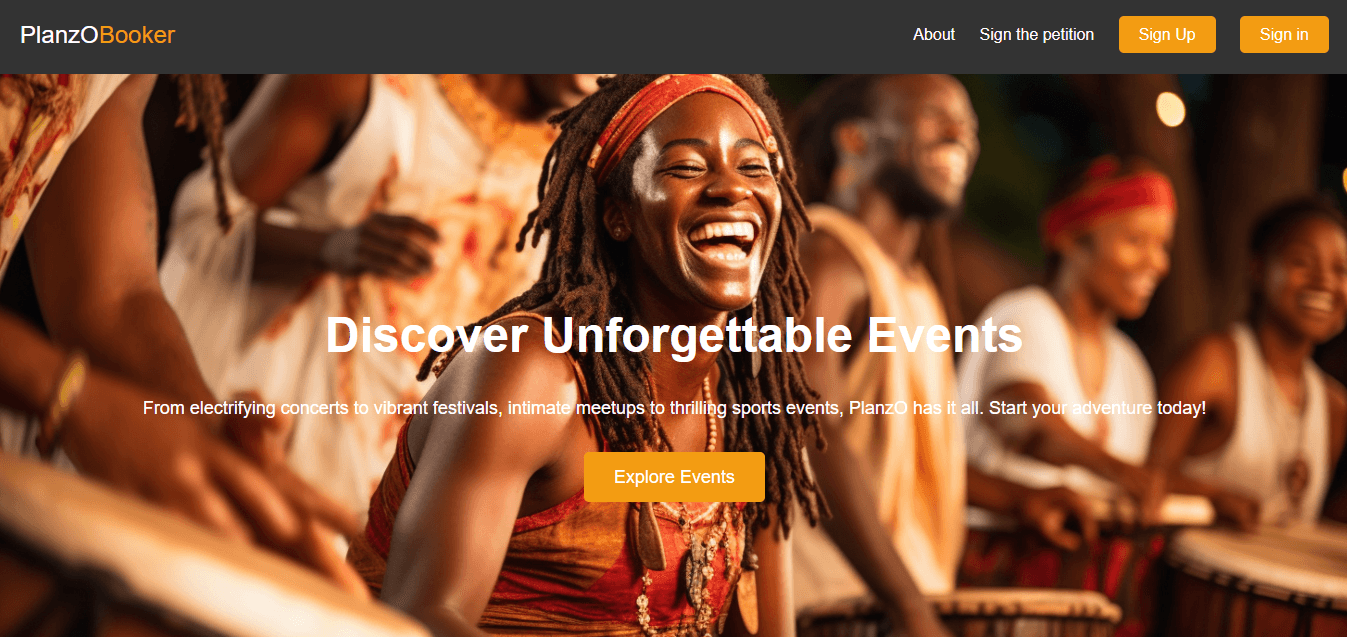Click the Sign Up button
This screenshot has width=1347, height=637.
point(1167,34)
